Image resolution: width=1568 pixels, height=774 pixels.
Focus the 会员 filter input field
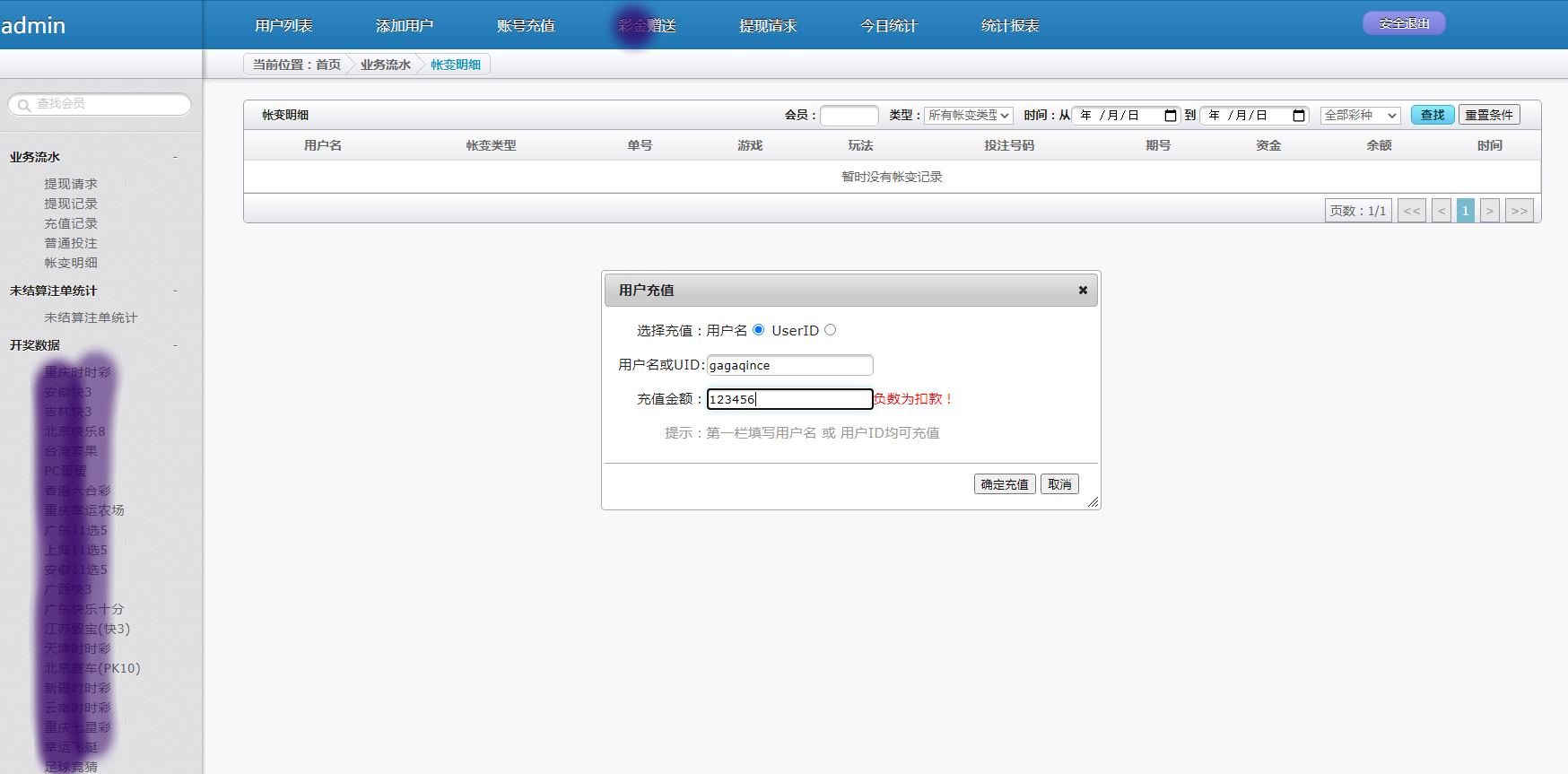[x=849, y=115]
